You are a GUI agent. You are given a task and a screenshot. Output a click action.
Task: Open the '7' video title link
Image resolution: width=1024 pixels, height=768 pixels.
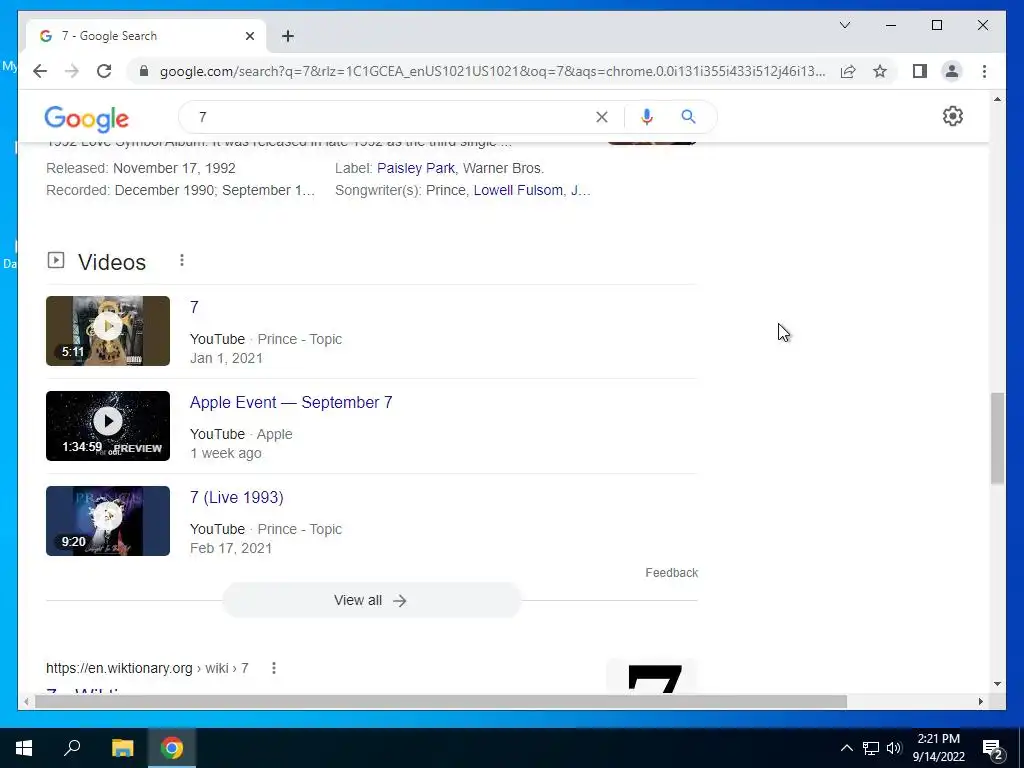194,307
